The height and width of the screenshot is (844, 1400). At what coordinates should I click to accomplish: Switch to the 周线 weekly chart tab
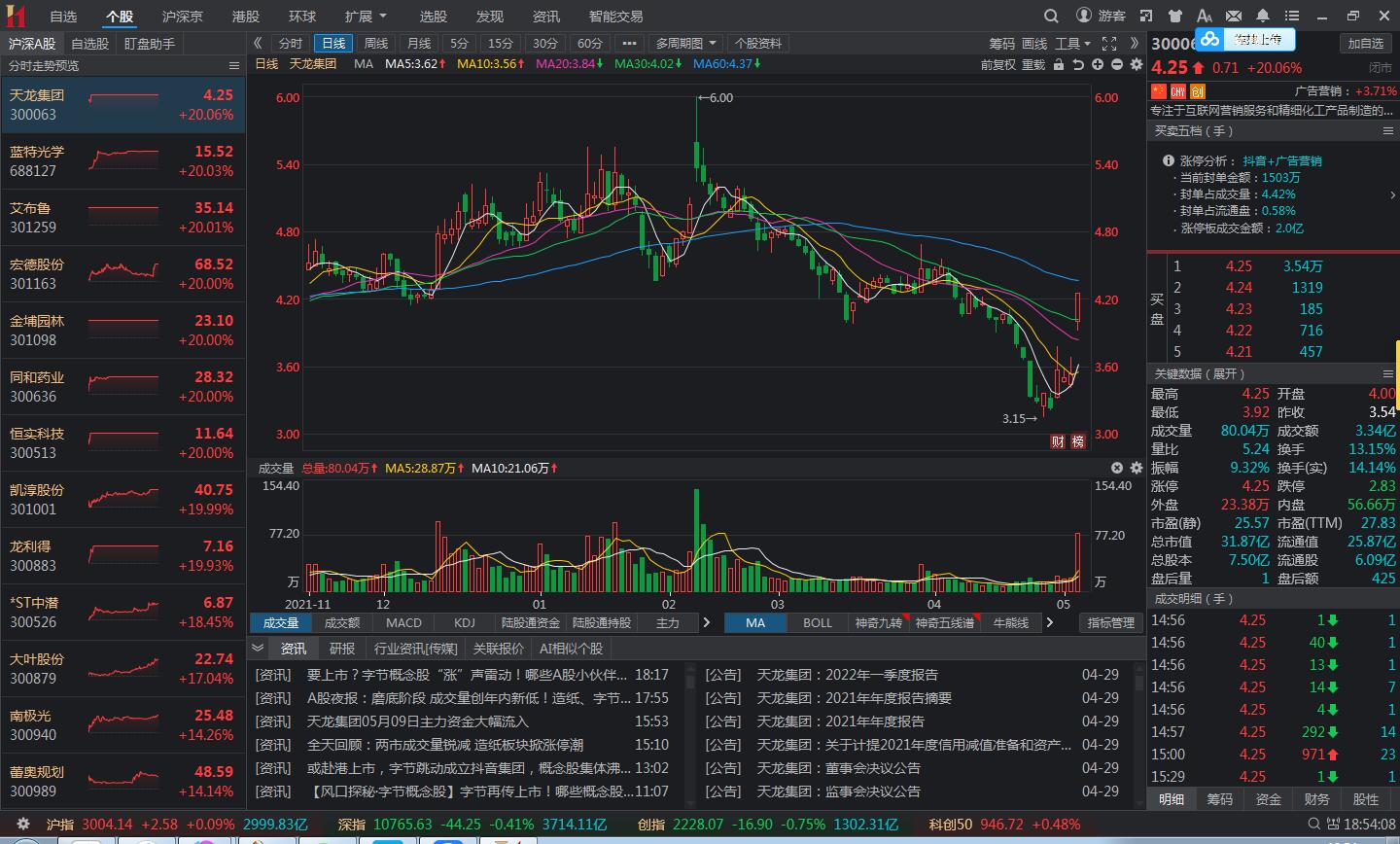[x=376, y=44]
